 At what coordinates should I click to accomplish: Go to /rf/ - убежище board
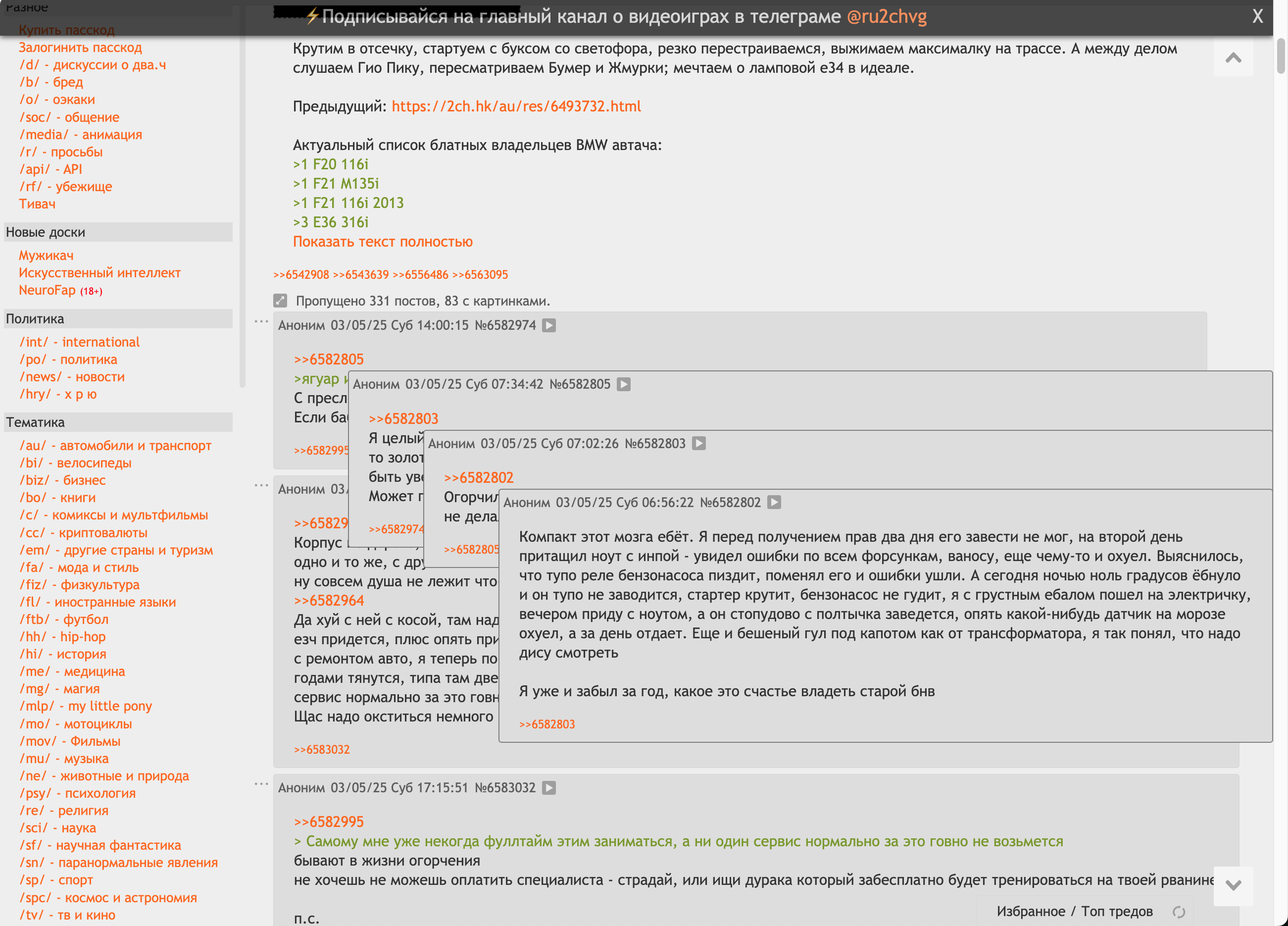(66, 187)
